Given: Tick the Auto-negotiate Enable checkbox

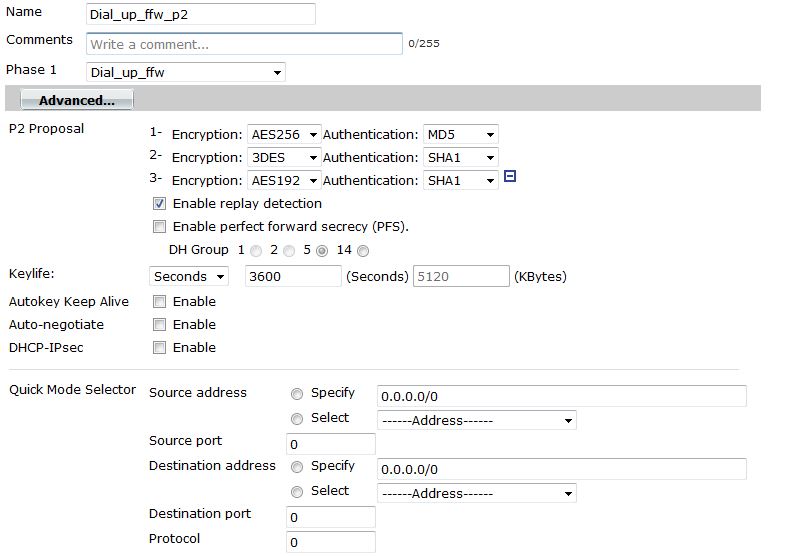Looking at the screenshot, I should (x=159, y=325).
